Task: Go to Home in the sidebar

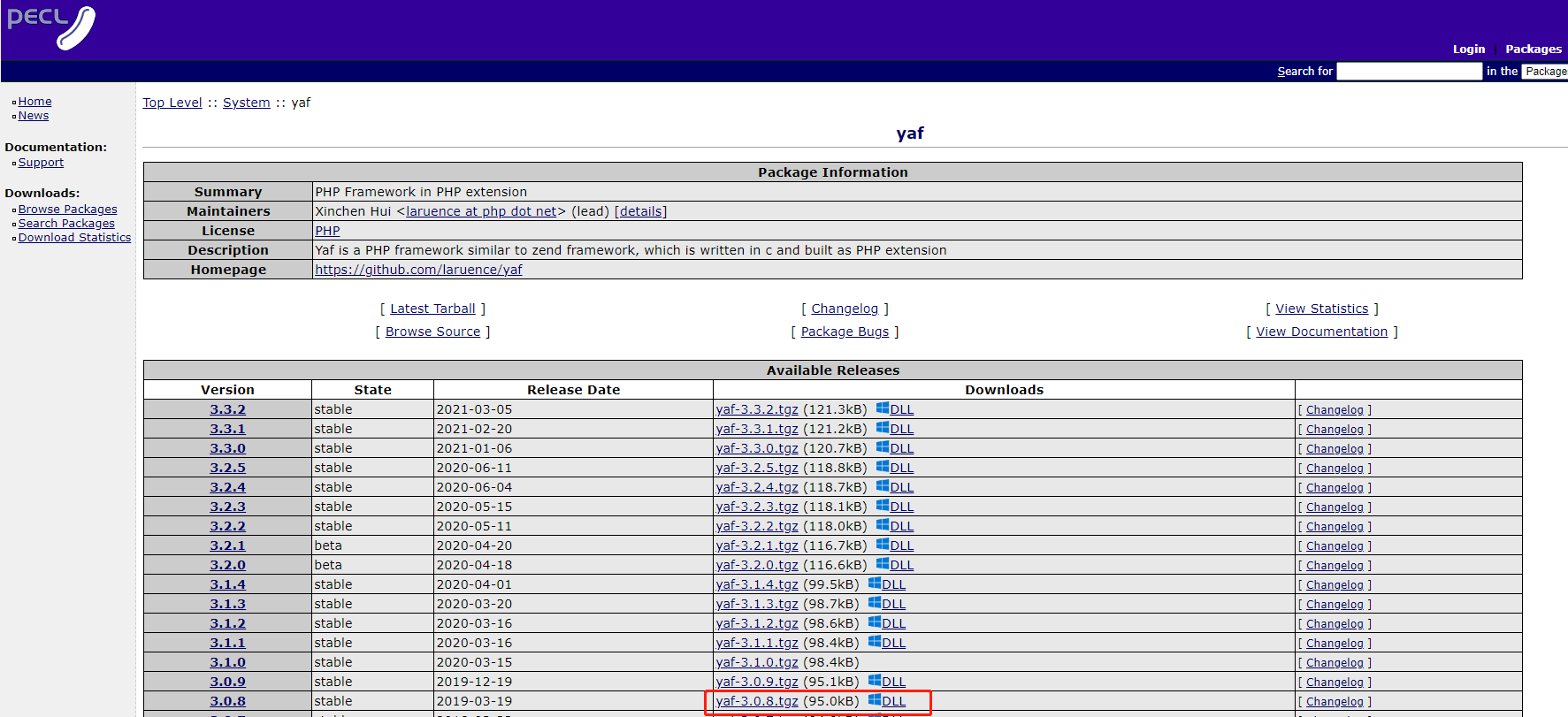Action: 34,102
